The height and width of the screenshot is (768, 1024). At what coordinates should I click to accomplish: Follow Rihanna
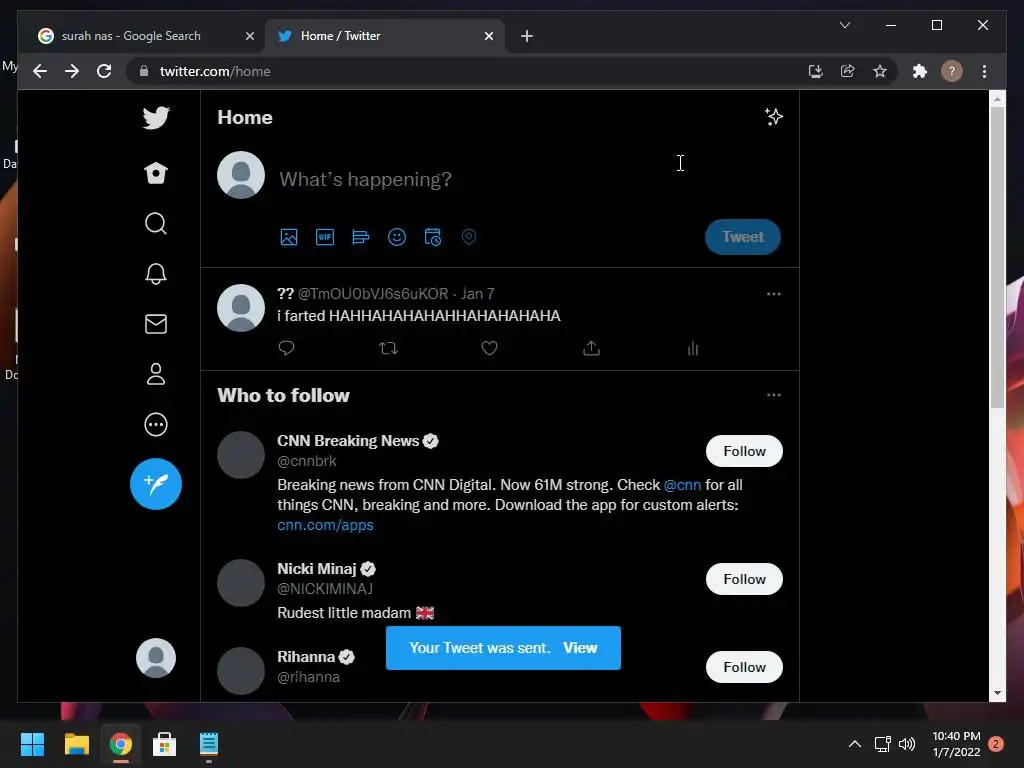click(744, 667)
